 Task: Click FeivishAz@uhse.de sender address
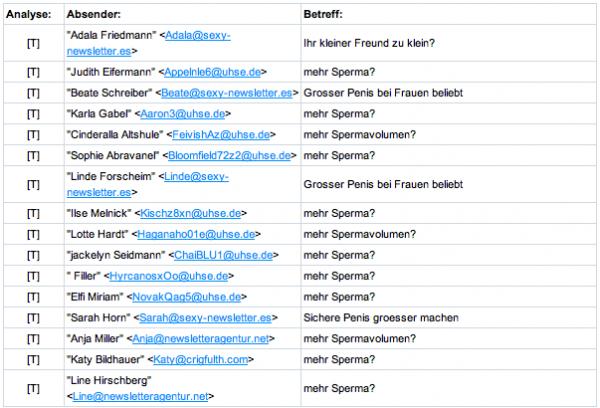coord(221,135)
